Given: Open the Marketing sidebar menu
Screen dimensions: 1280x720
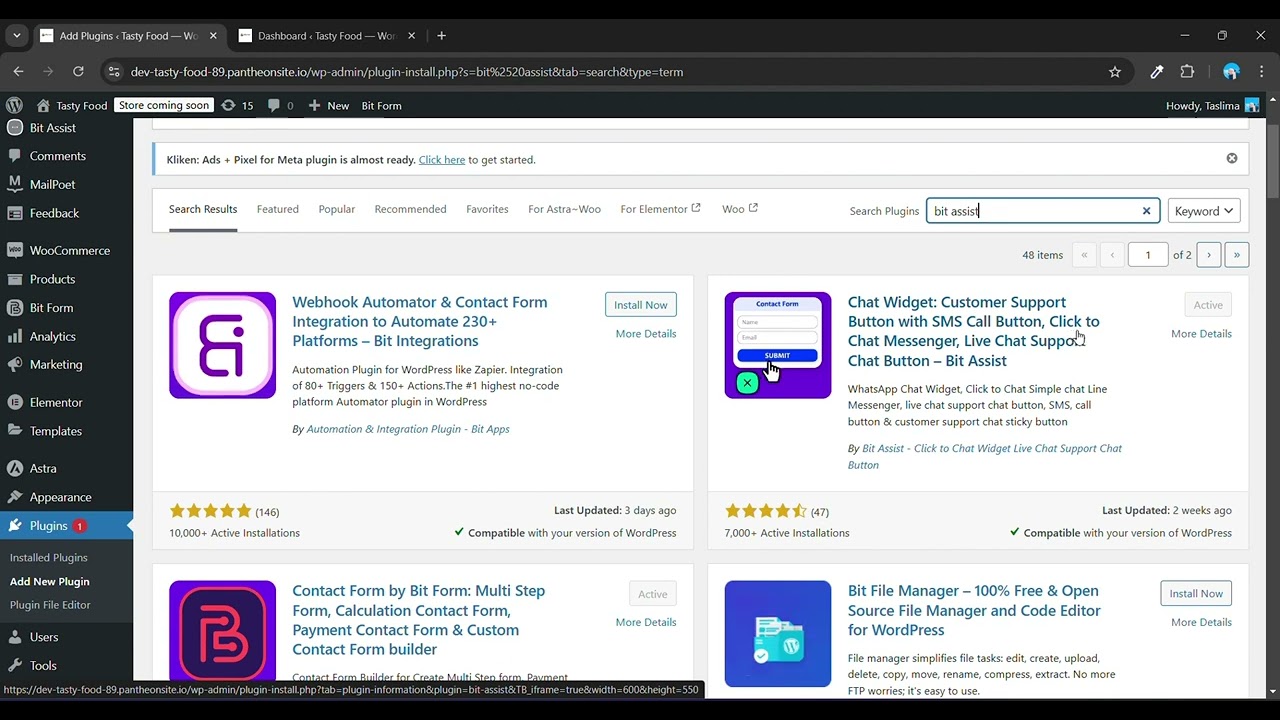Looking at the screenshot, I should (66, 364).
